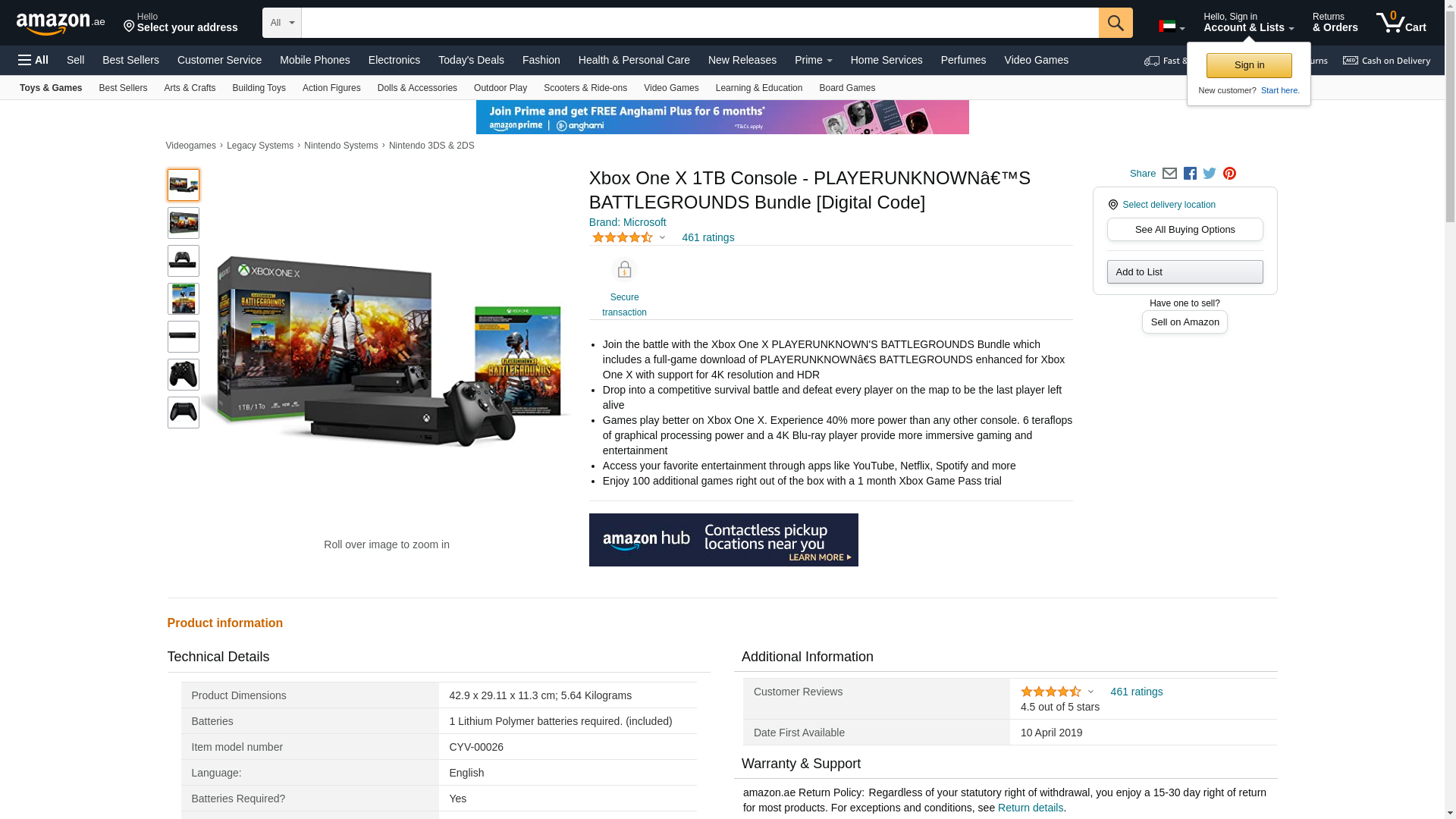The height and width of the screenshot is (819, 1456).
Task: Expand the All search category dropdown
Action: coord(282,23)
